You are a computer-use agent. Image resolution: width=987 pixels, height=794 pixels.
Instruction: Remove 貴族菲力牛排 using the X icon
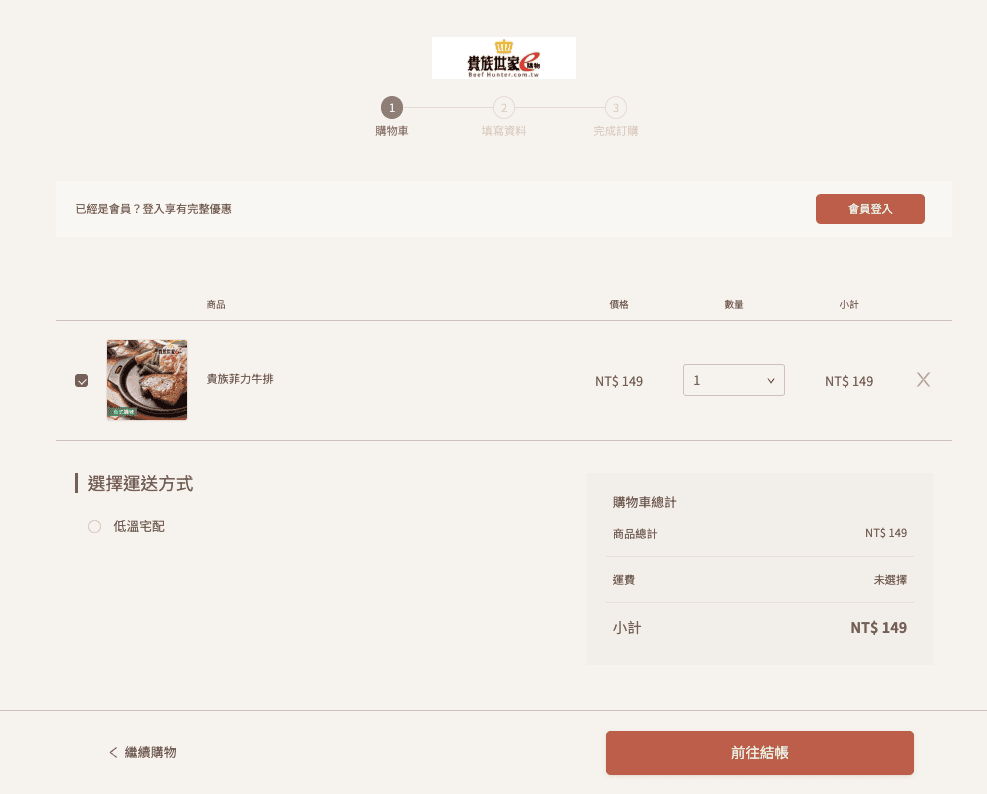(x=922, y=379)
